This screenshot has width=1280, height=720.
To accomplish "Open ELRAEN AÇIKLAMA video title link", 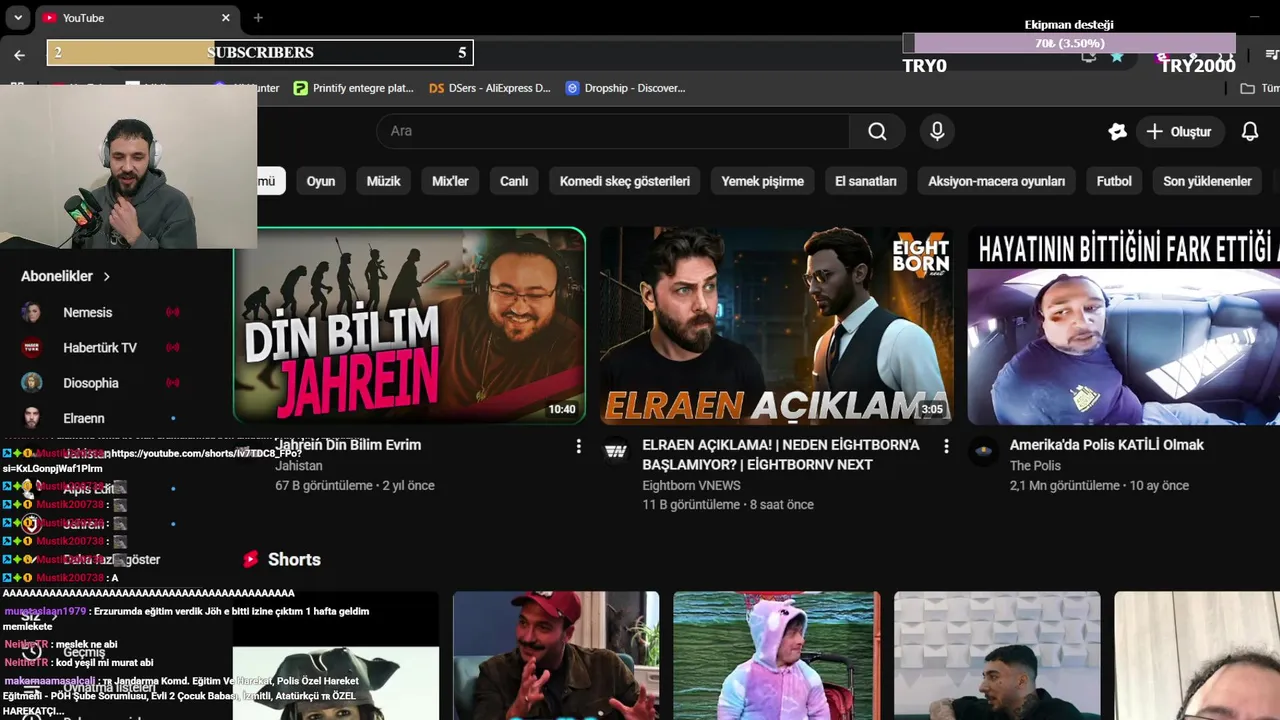I will point(781,455).
